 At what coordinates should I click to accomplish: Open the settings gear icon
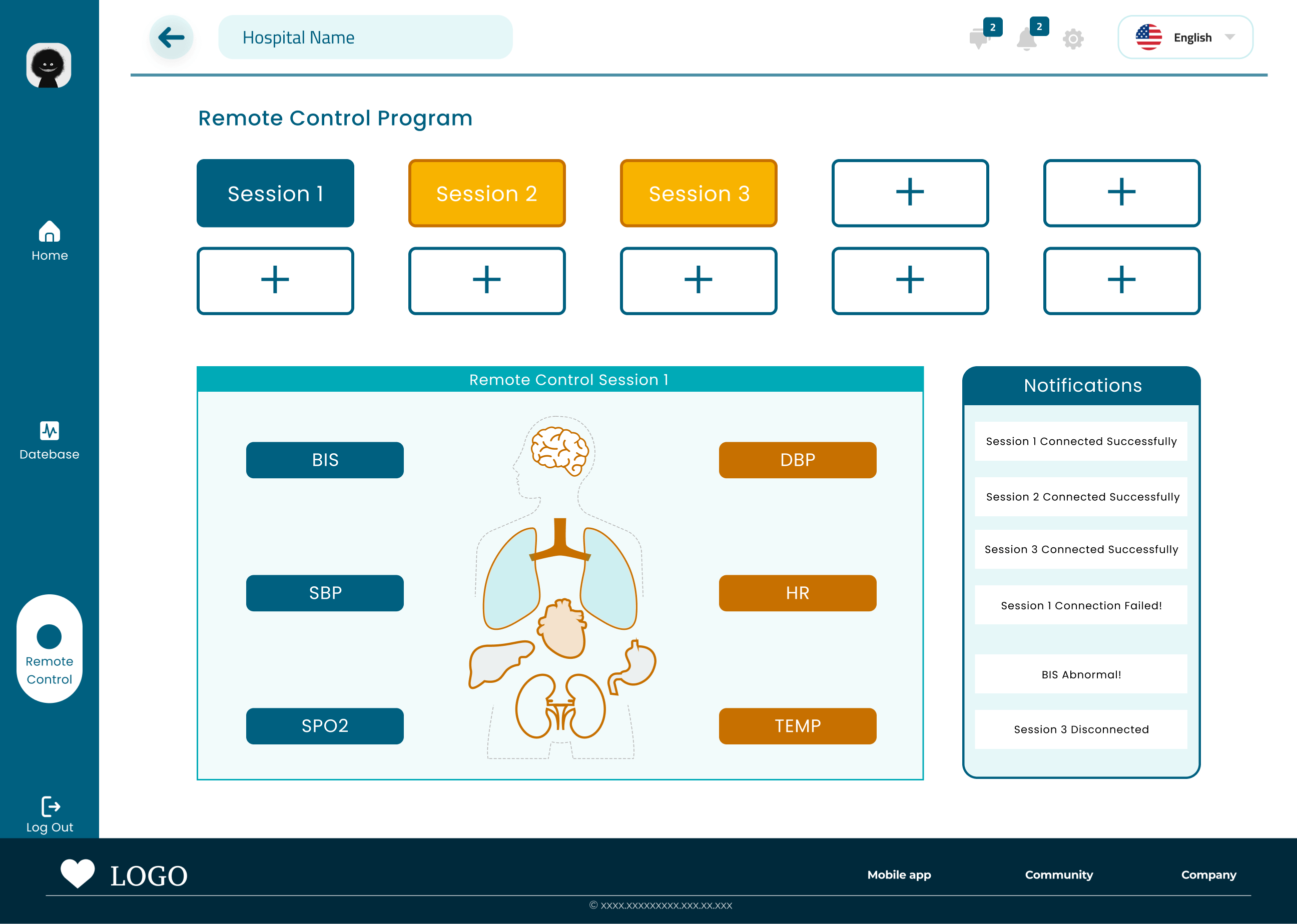(1073, 39)
